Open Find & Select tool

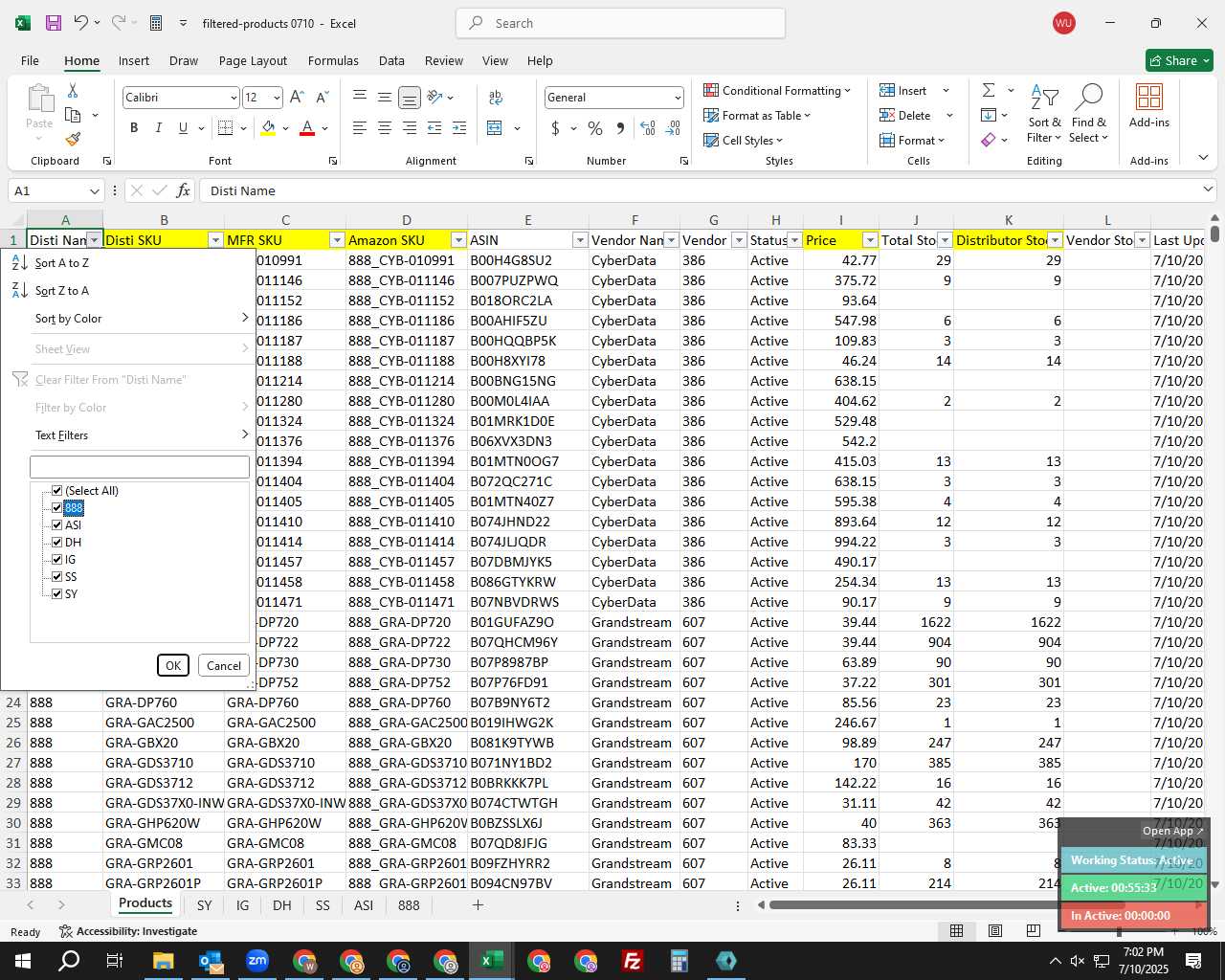click(x=1089, y=115)
